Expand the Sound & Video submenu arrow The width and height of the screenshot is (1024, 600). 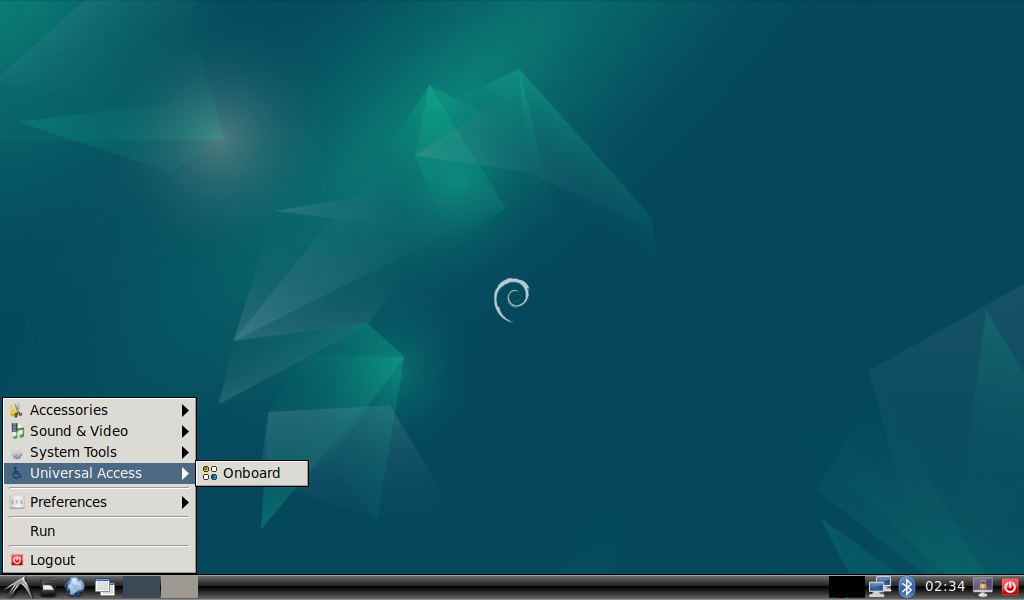(185, 431)
